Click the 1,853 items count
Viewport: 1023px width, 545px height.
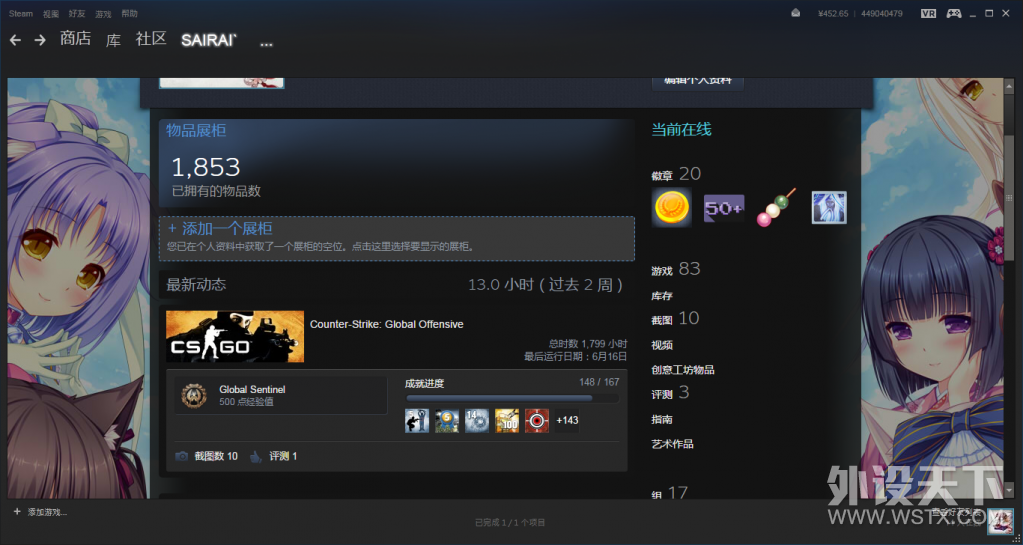(x=206, y=168)
